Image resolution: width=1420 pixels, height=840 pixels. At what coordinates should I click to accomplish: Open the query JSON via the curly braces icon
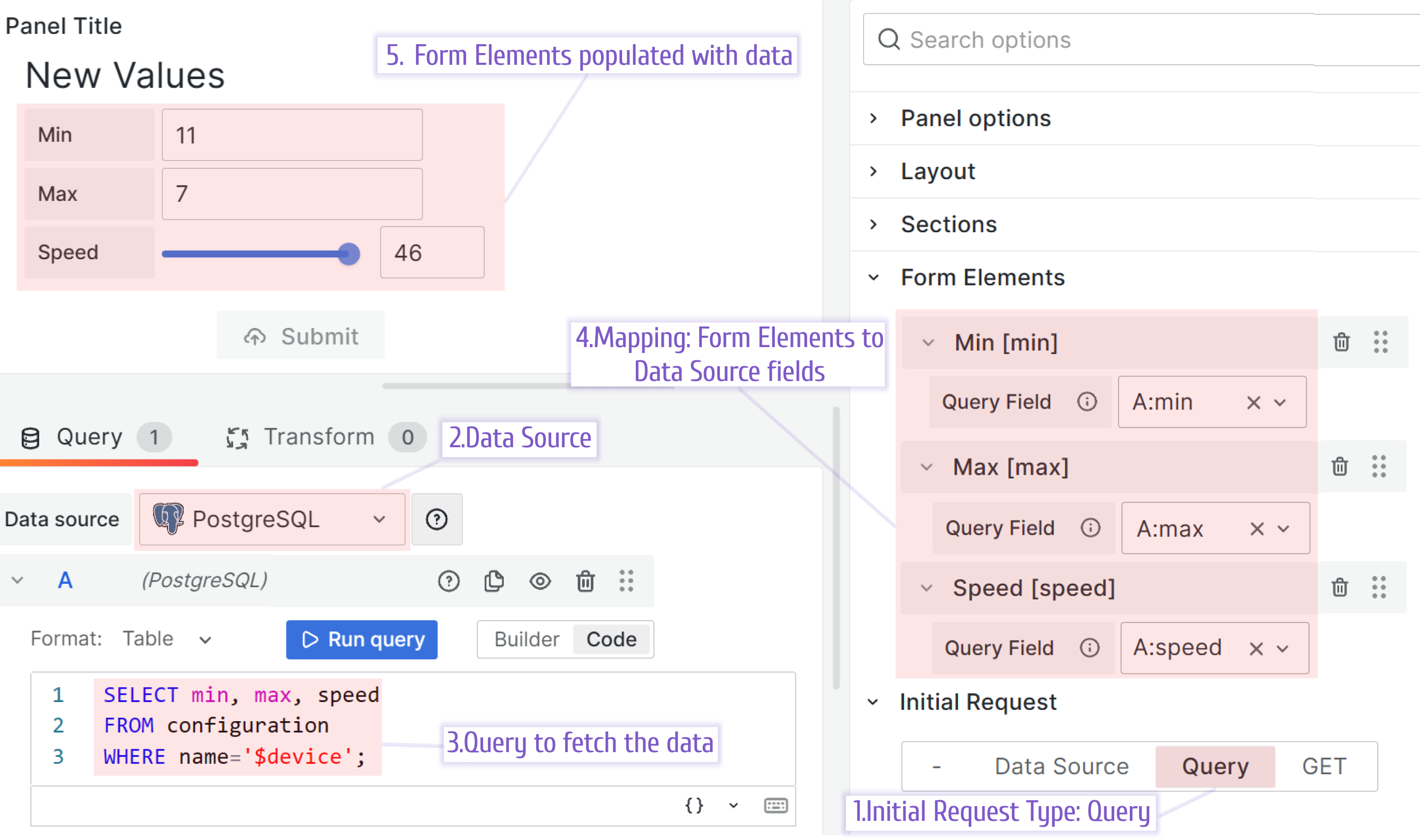693,805
